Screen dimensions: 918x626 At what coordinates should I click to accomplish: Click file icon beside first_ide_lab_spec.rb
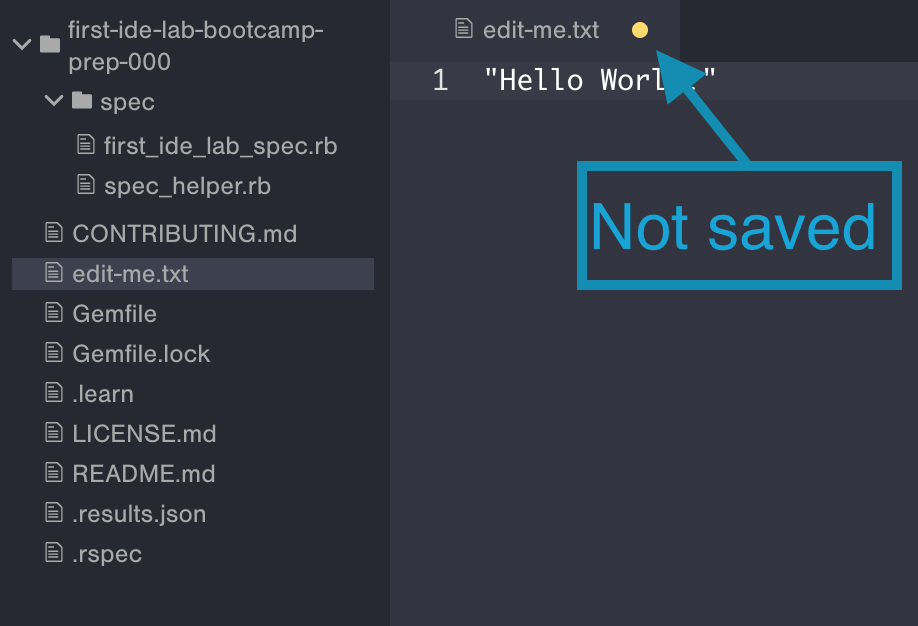coord(86,146)
